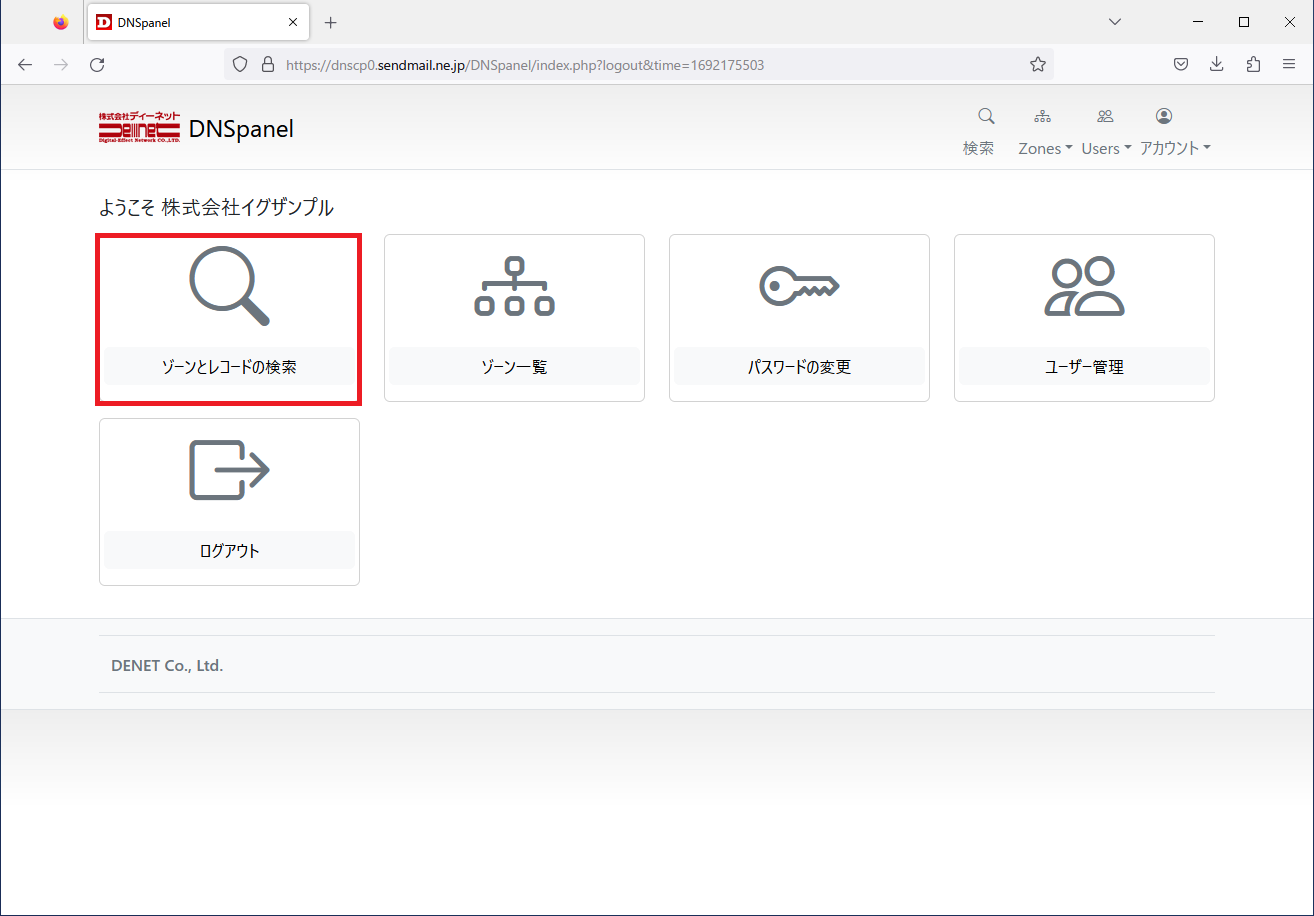Image resolution: width=1314 pixels, height=916 pixels.
Task: Click the Users people icon in header
Action: pos(1105,116)
